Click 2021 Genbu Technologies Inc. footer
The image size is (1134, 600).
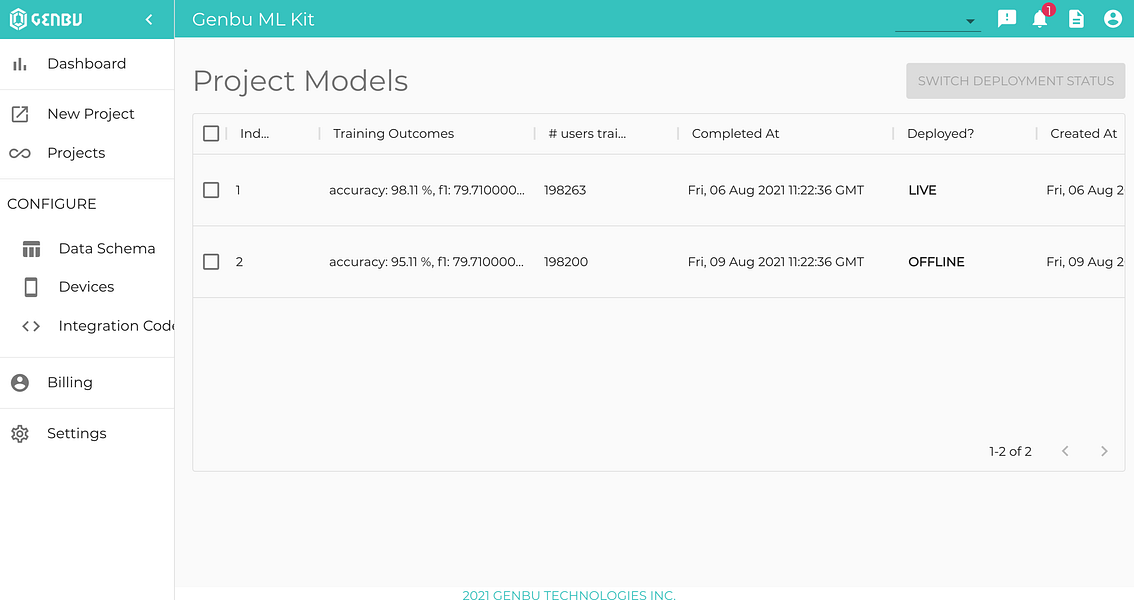point(569,594)
